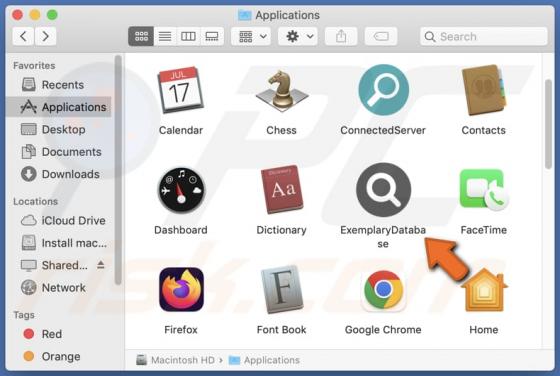Viewport: 560px width, 376px height.
Task: Select the Chess app icon
Action: pyautogui.click(x=281, y=90)
